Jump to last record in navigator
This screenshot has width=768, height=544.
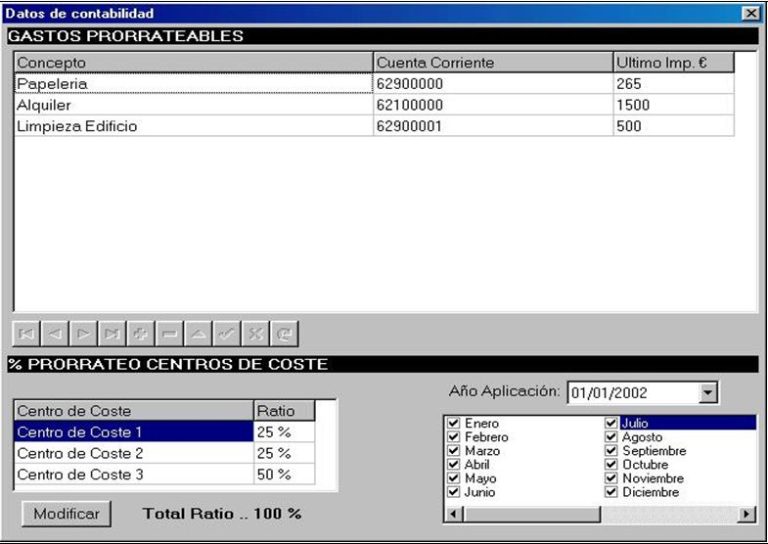[x=111, y=333]
